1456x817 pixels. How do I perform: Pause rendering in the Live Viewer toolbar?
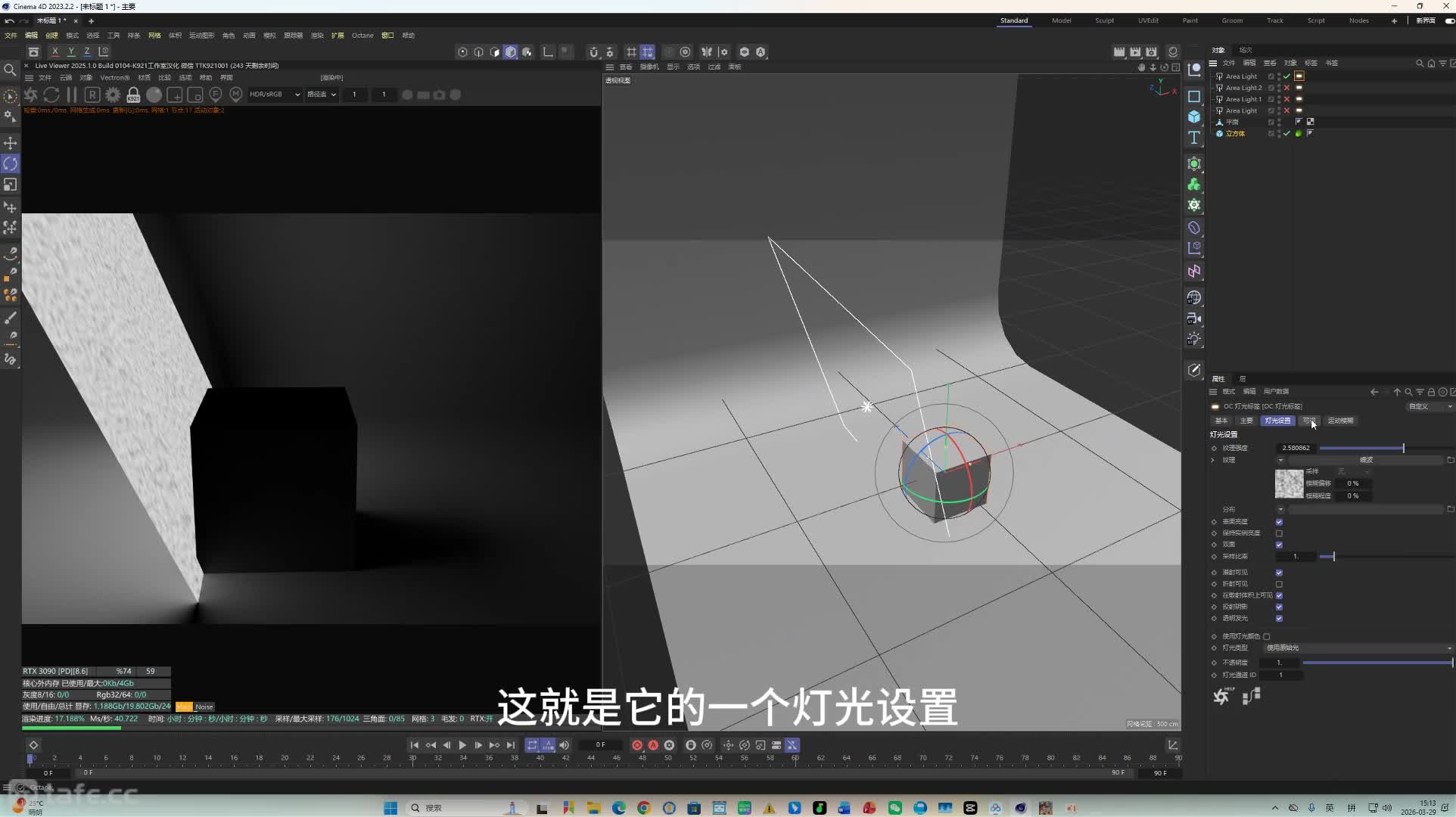[x=72, y=95]
